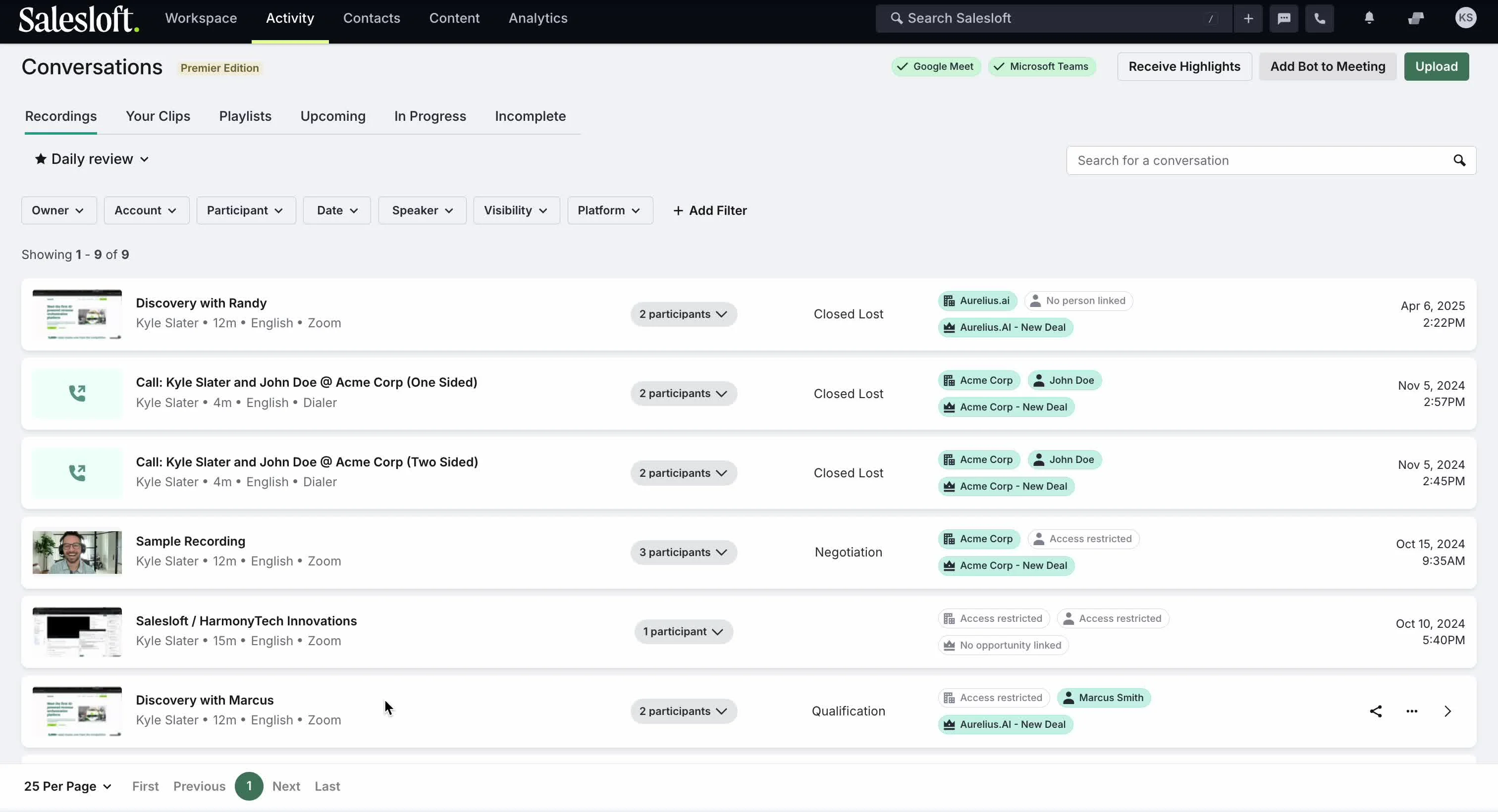1498x812 pixels.
Task: Open the chat messages icon in top bar
Action: tap(1284, 19)
